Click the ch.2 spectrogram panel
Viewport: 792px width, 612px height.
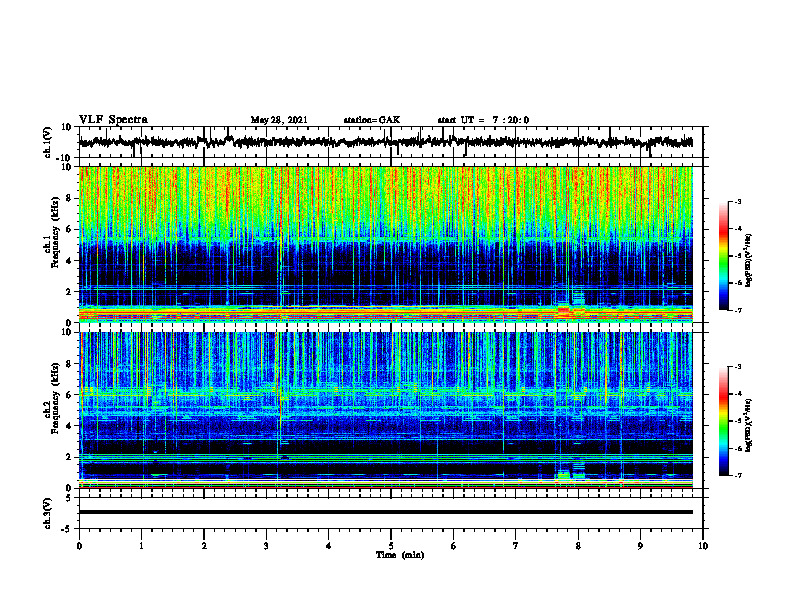[385, 410]
